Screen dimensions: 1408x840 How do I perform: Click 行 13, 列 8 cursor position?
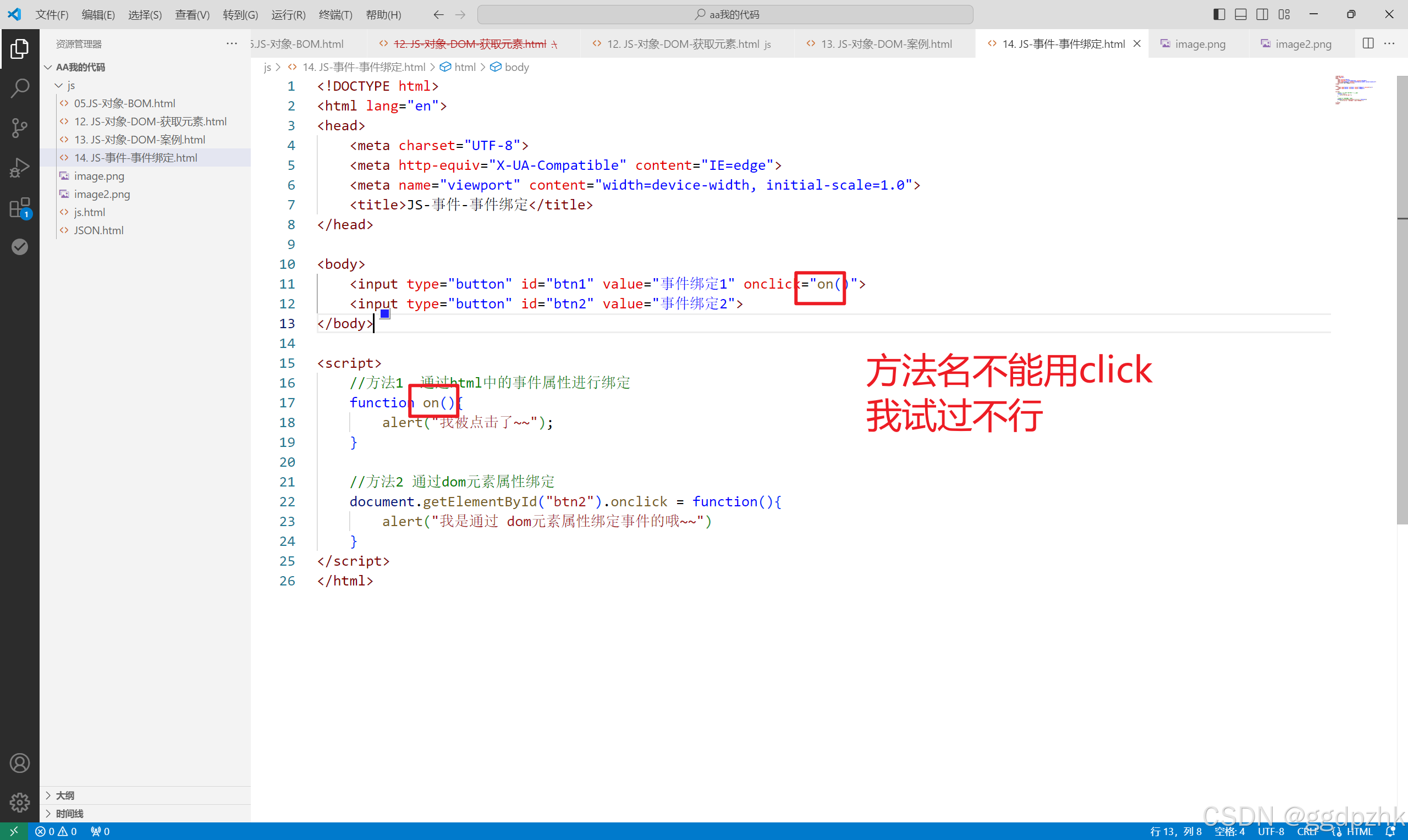[1175, 831]
